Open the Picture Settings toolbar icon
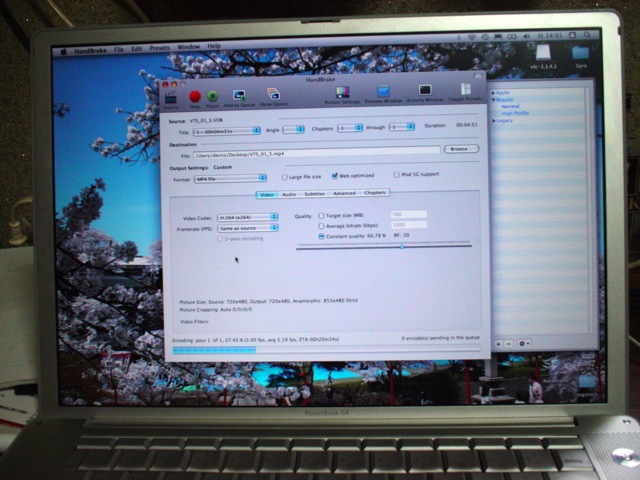This screenshot has width=640, height=480. tap(342, 92)
